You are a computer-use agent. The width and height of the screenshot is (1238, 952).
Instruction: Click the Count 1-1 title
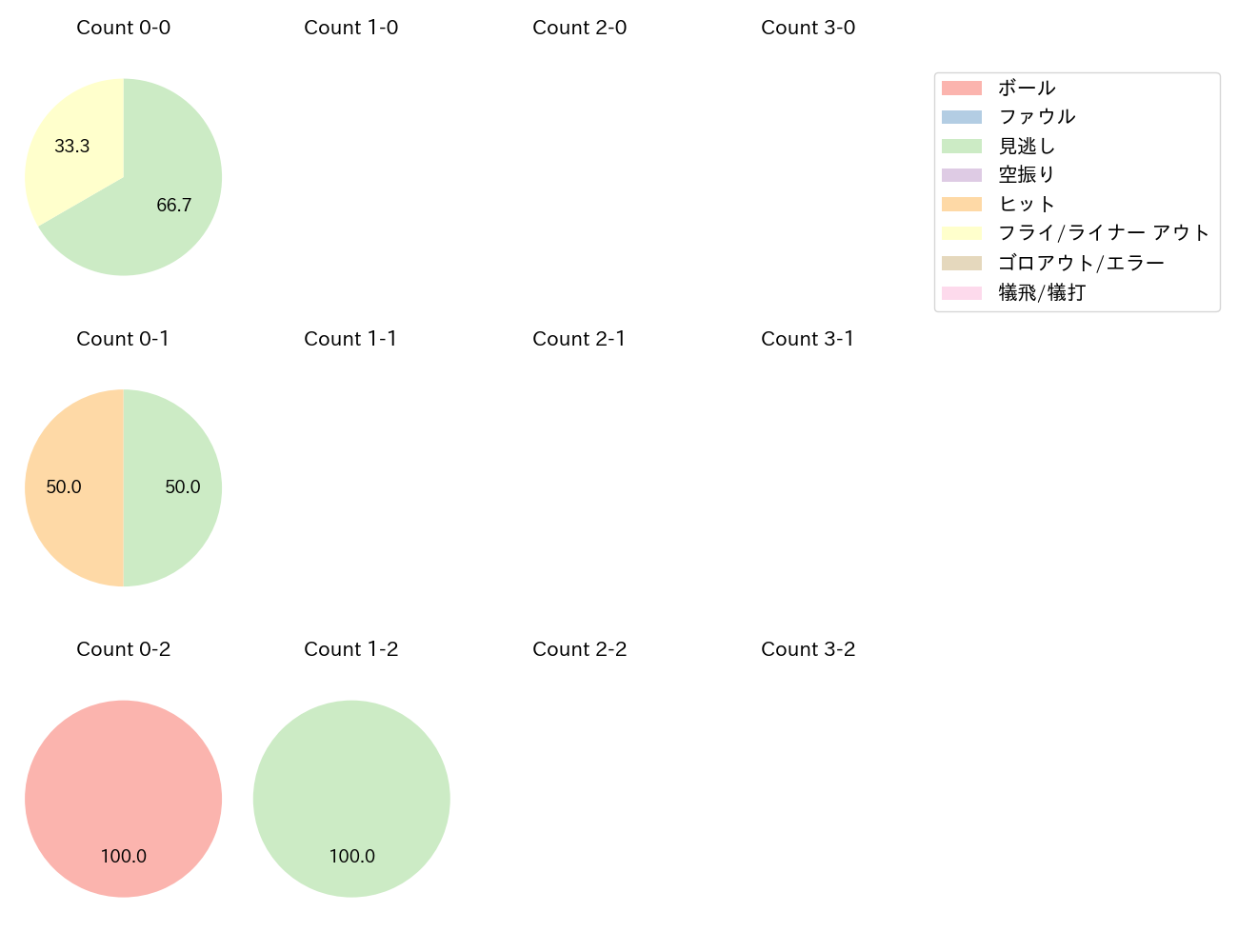pos(350,339)
